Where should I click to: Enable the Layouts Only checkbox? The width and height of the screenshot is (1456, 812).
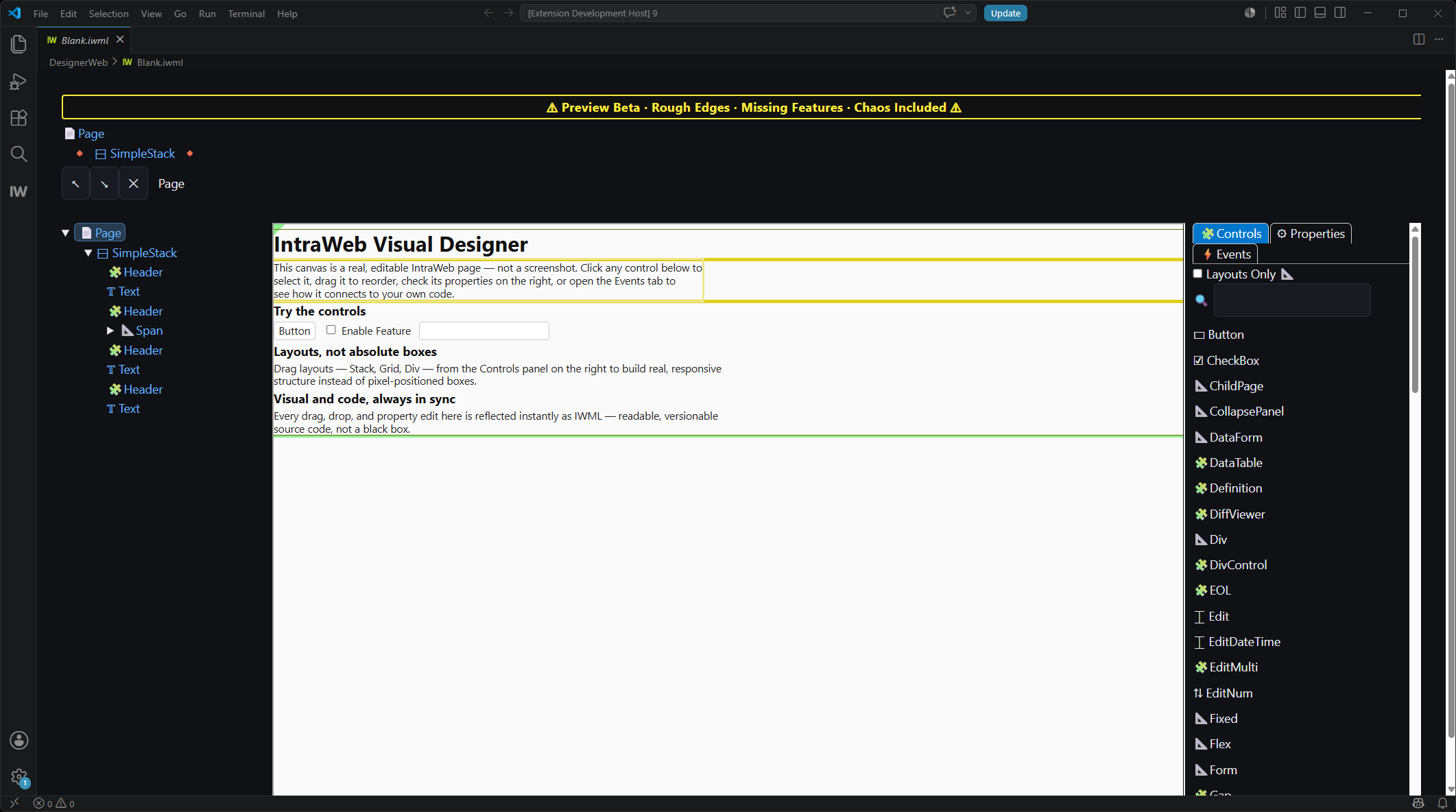click(x=1197, y=274)
